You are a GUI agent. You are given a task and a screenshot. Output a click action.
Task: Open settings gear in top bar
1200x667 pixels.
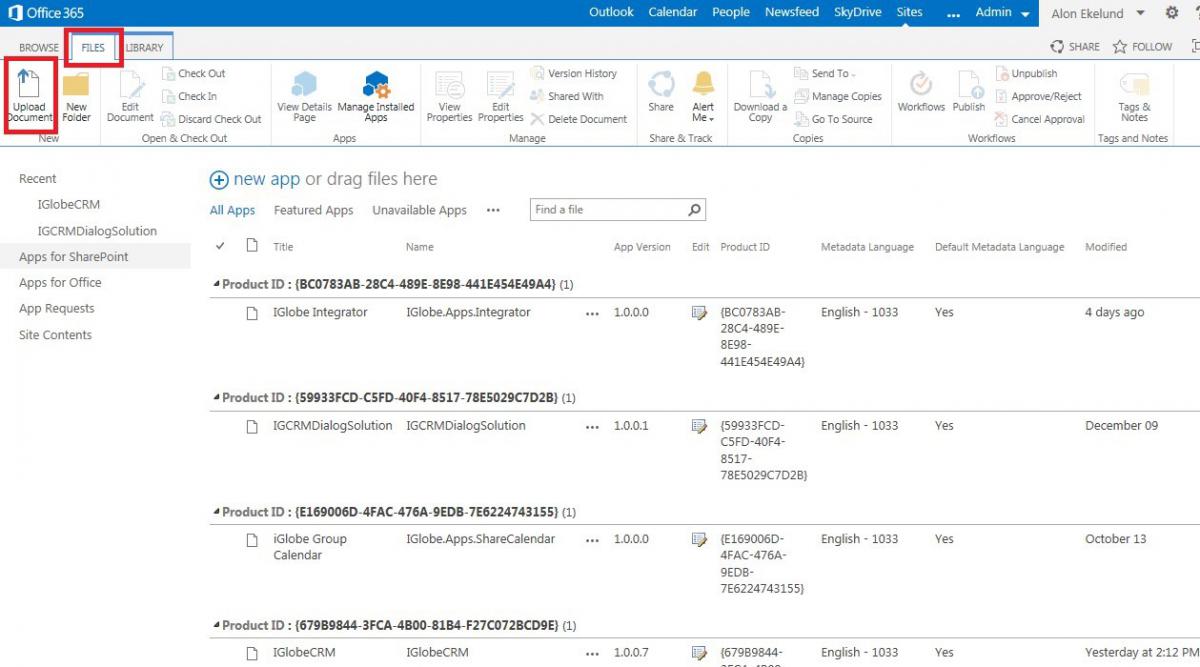tap(1172, 13)
